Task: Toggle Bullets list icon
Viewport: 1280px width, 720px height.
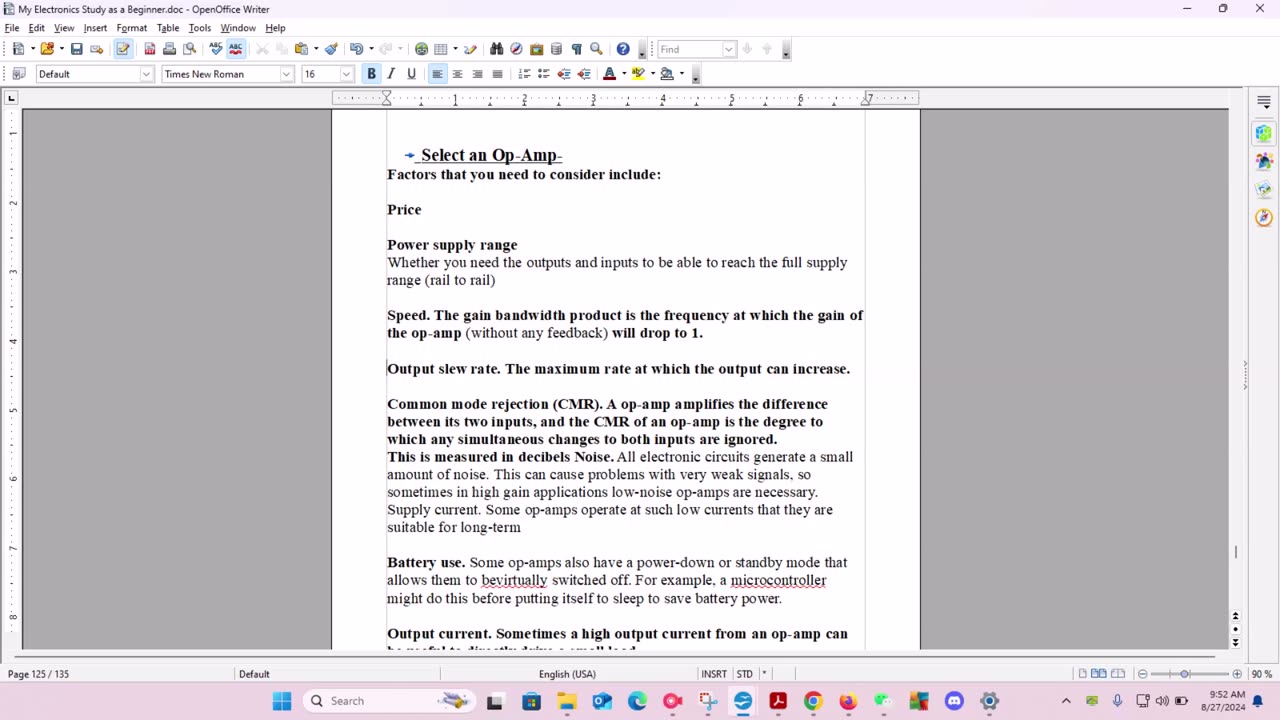Action: 544,74
